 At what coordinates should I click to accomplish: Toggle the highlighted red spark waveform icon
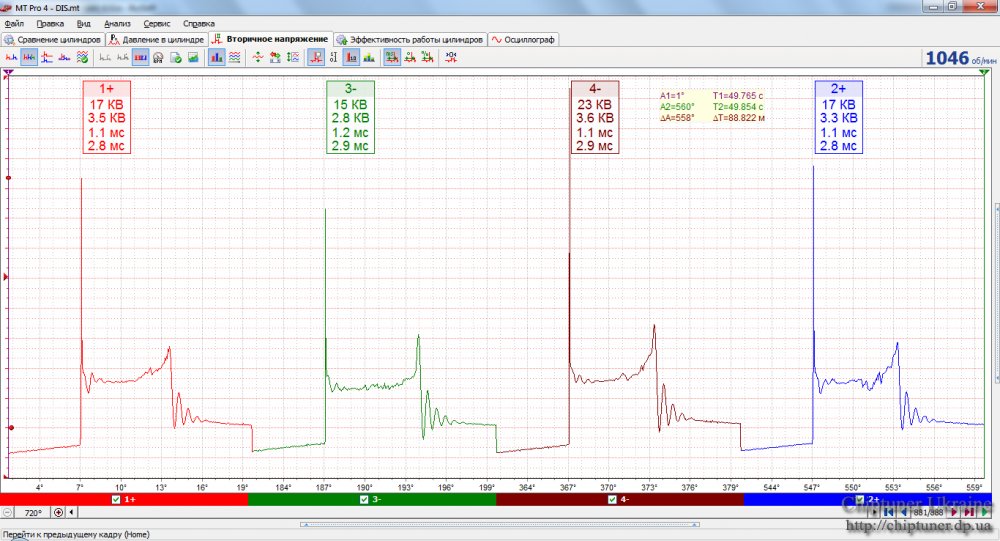316,57
